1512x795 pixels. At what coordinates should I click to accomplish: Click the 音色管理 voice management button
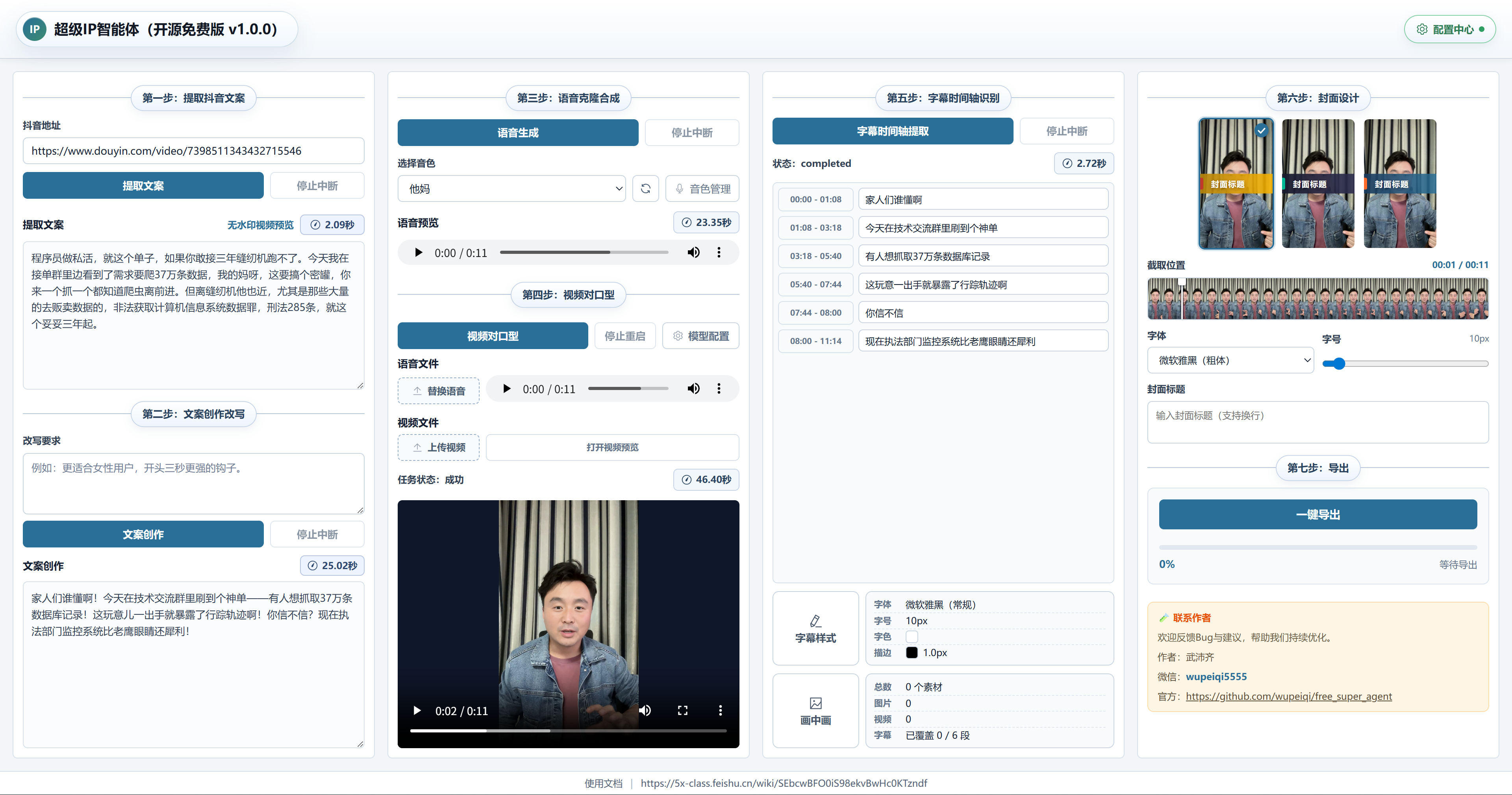[702, 189]
